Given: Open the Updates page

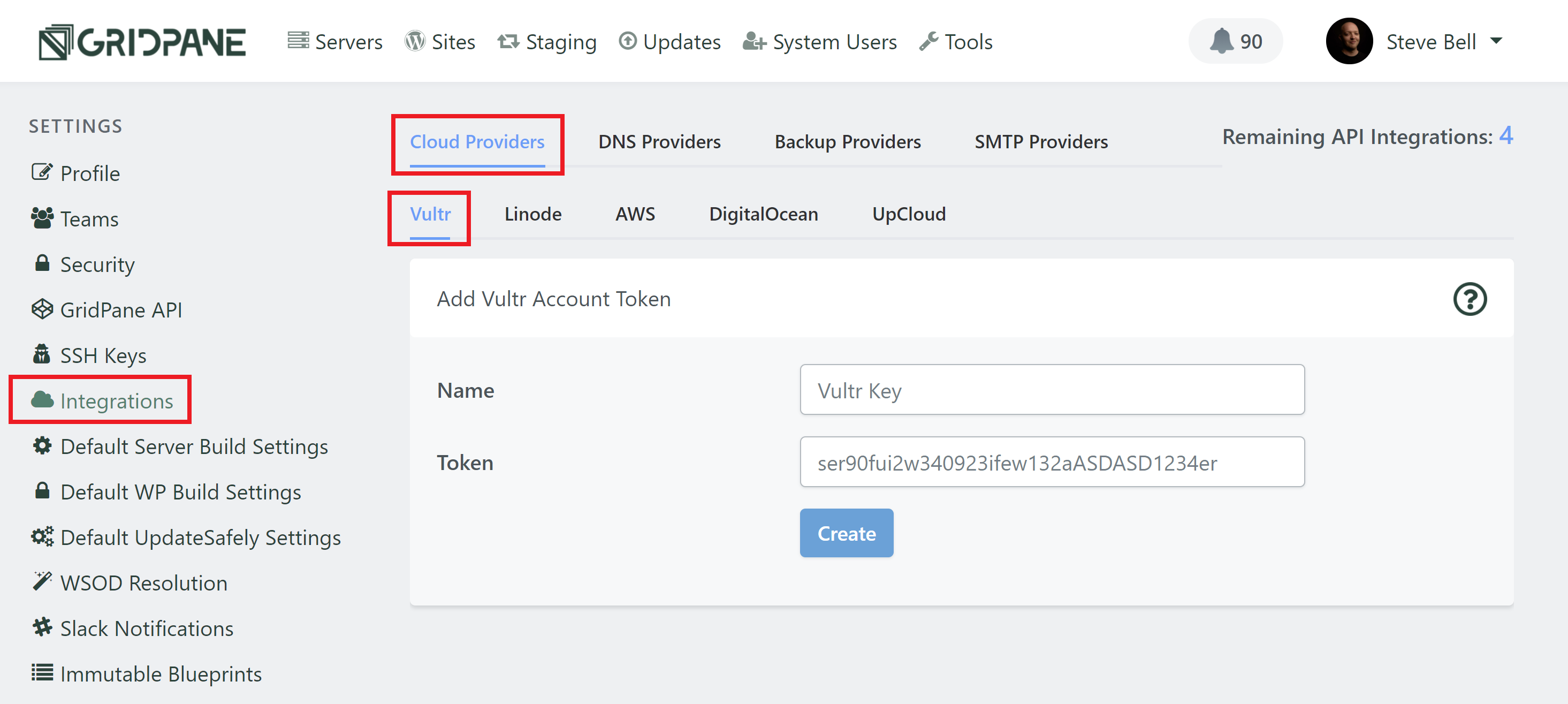Looking at the screenshot, I should click(669, 41).
